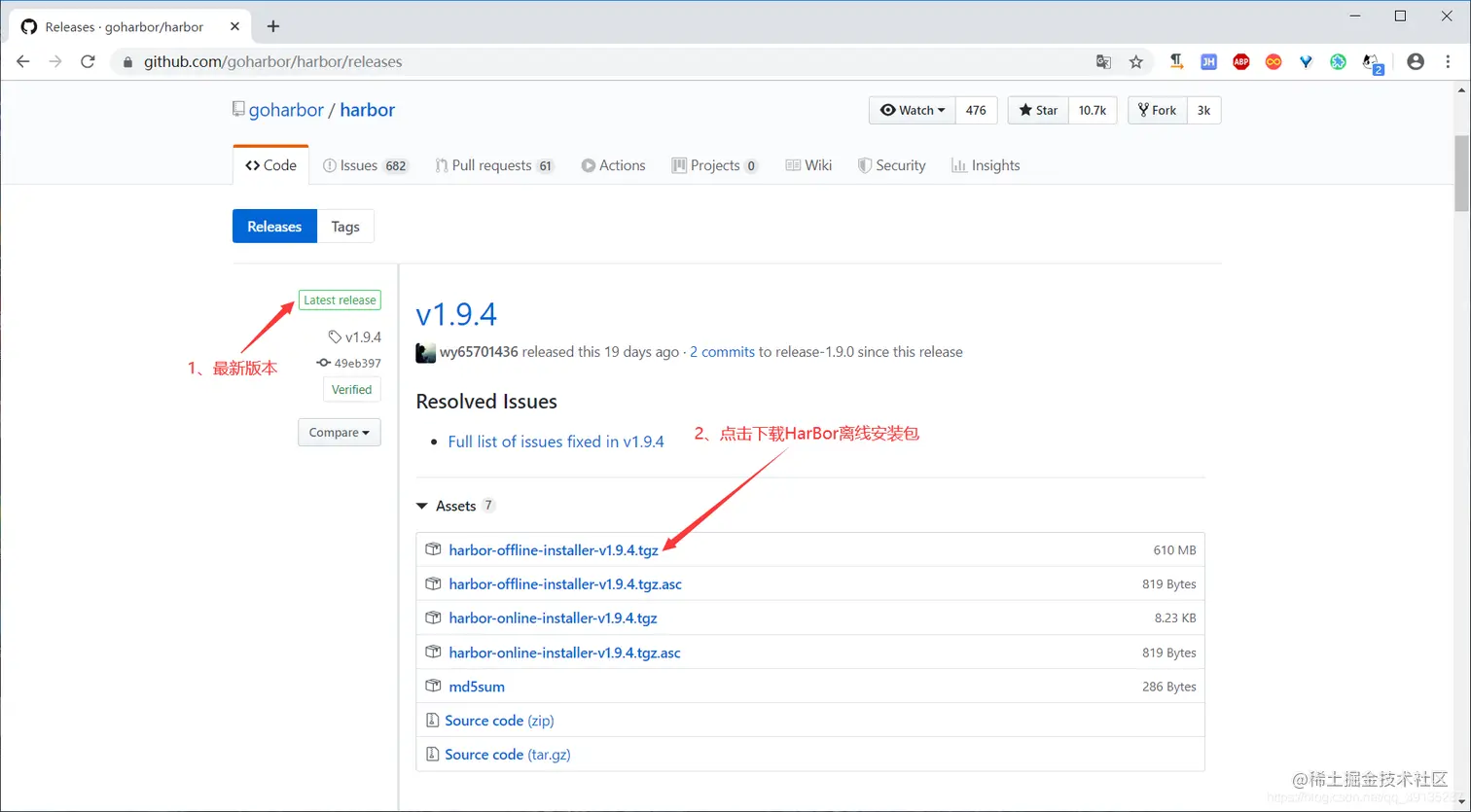Download Source code (zip)
Image resolution: width=1471 pixels, height=812 pixels.
tap(499, 721)
